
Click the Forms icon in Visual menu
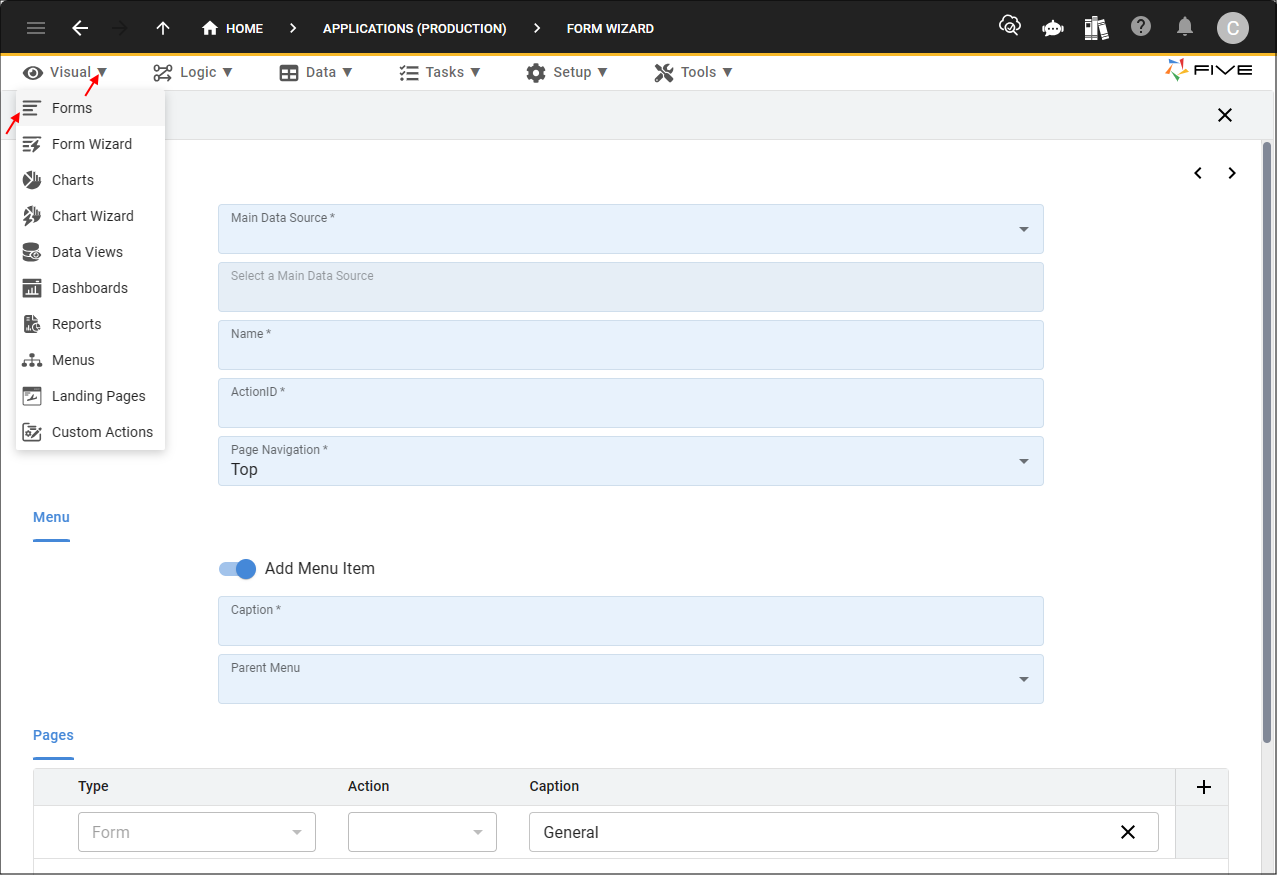click(x=32, y=108)
